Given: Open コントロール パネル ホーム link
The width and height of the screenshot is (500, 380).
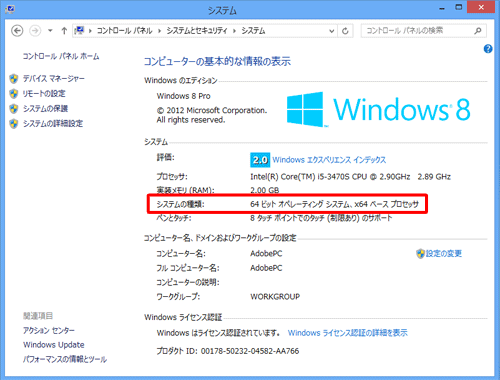Looking at the screenshot, I should (x=61, y=56).
